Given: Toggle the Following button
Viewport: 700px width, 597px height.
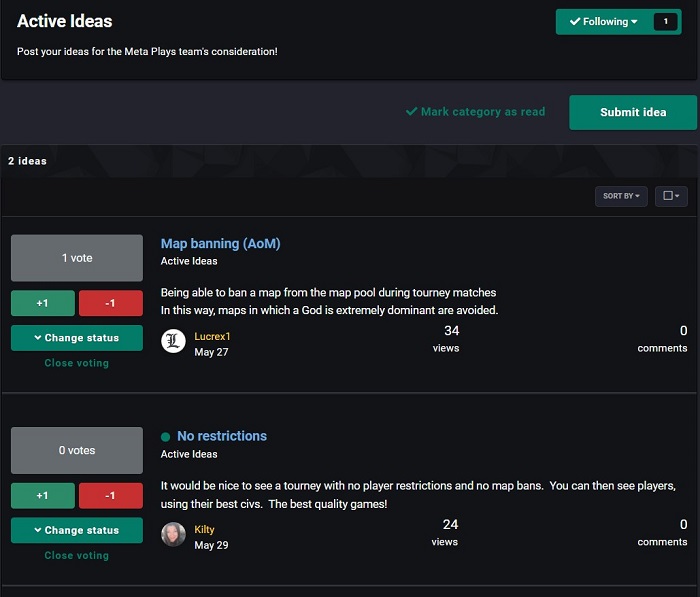Looking at the screenshot, I should [604, 22].
